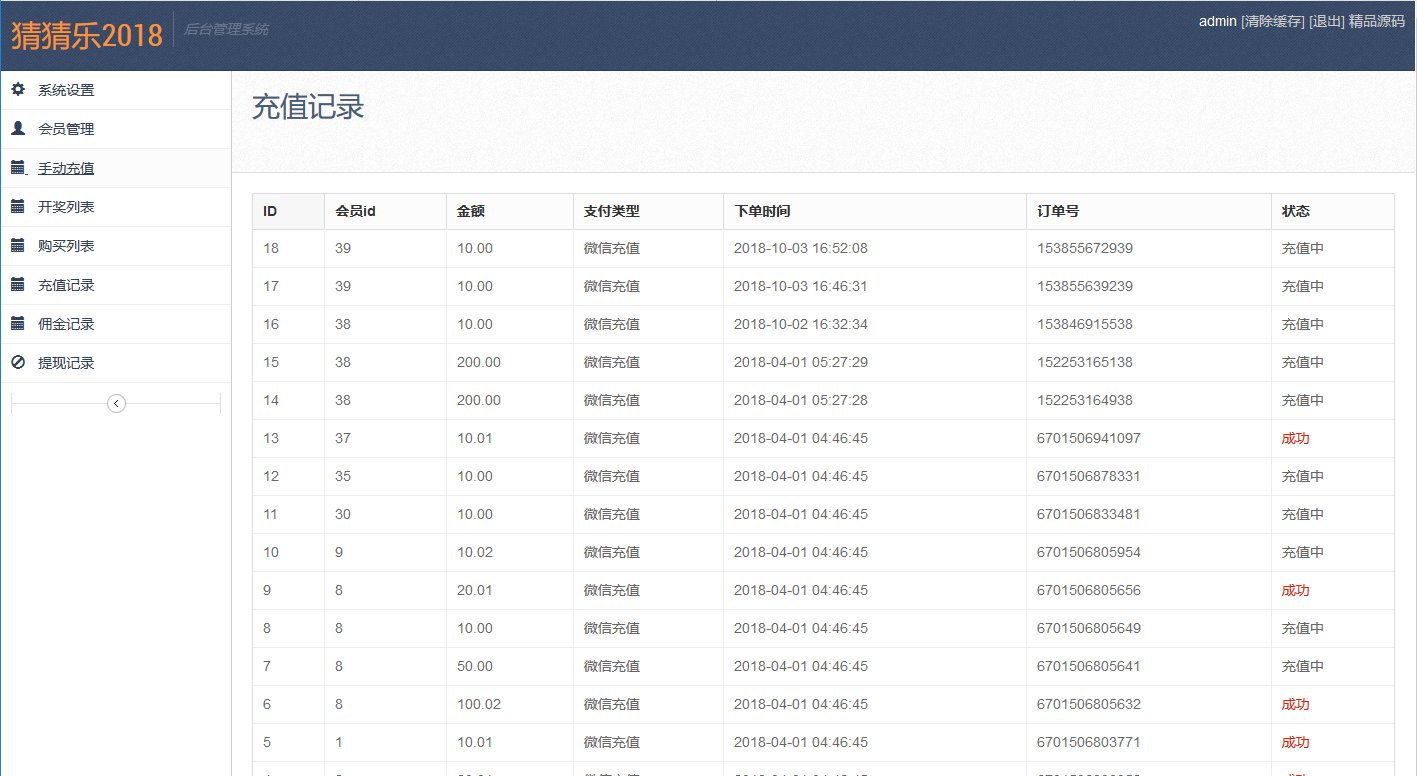Select order number 6701506941097 cell
Viewport: 1417px width, 776px height.
point(1088,438)
